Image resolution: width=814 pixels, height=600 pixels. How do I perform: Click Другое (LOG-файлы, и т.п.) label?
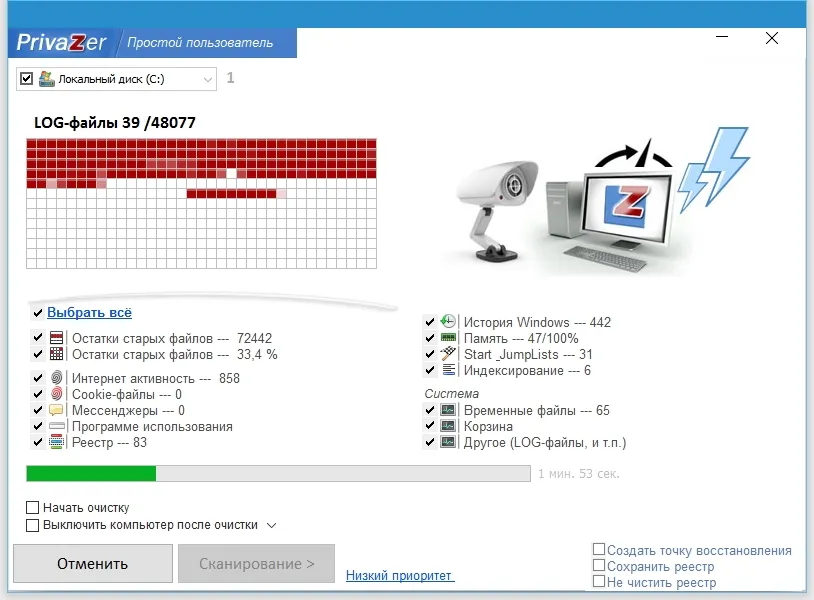point(545,442)
